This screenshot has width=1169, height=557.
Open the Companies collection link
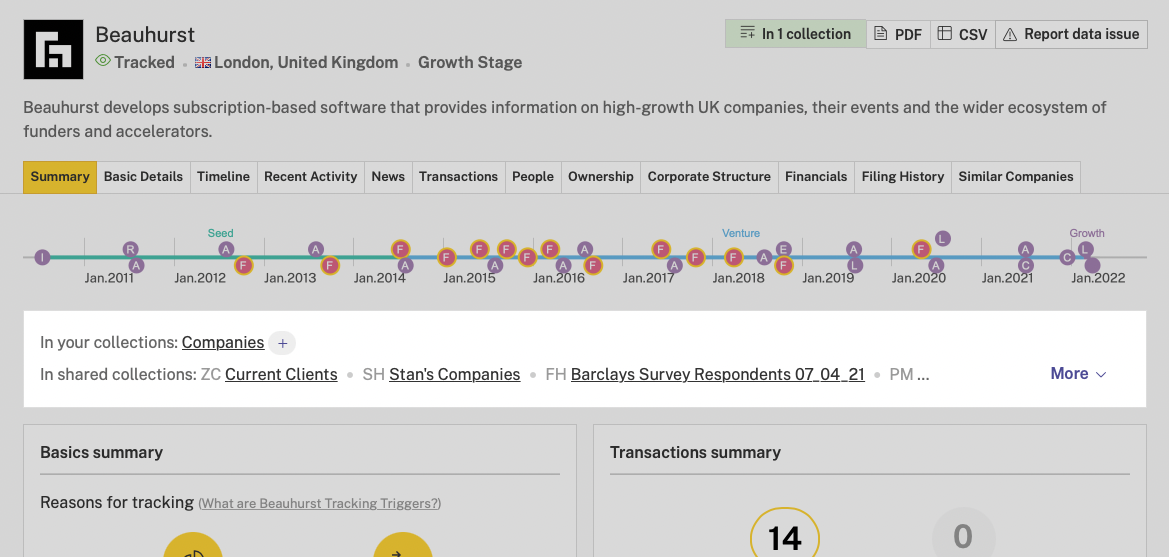coord(223,342)
